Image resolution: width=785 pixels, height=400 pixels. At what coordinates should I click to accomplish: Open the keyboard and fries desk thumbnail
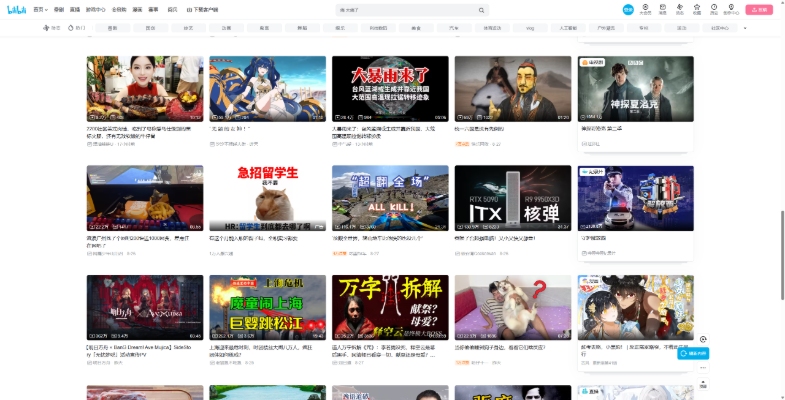(x=145, y=198)
